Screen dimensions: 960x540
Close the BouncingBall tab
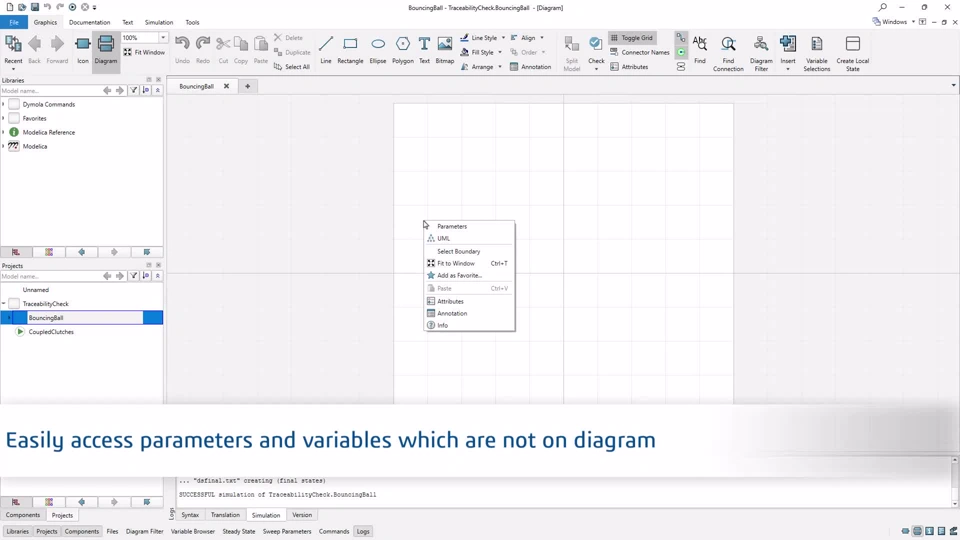click(x=227, y=86)
